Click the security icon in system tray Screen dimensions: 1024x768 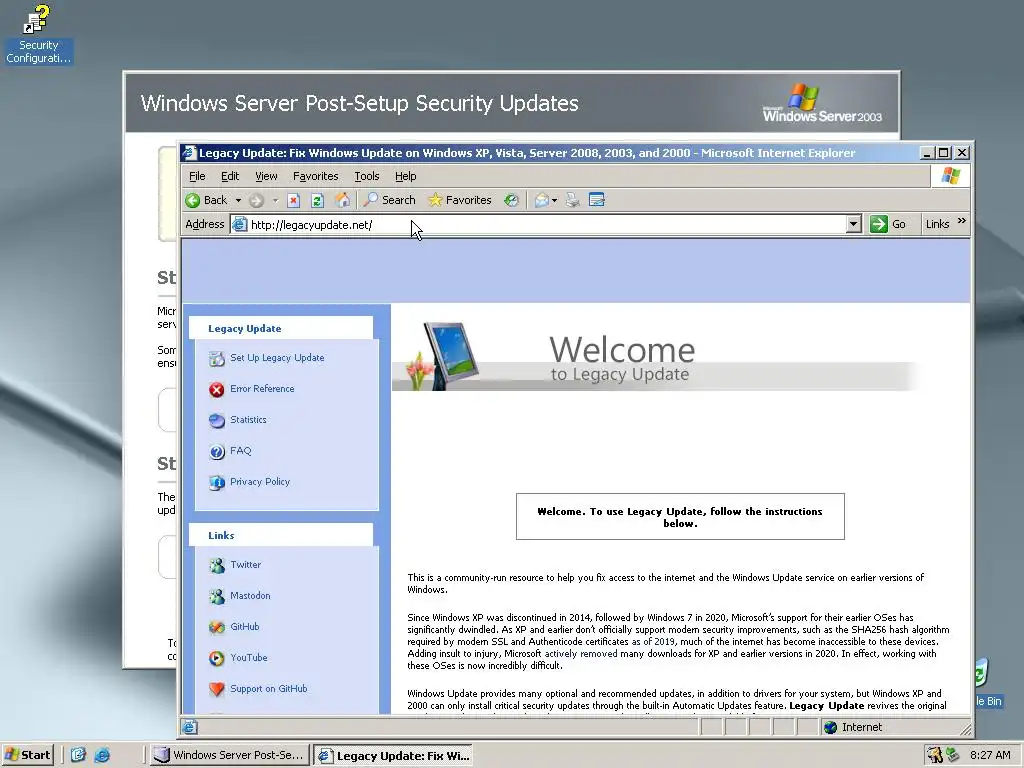(935, 756)
